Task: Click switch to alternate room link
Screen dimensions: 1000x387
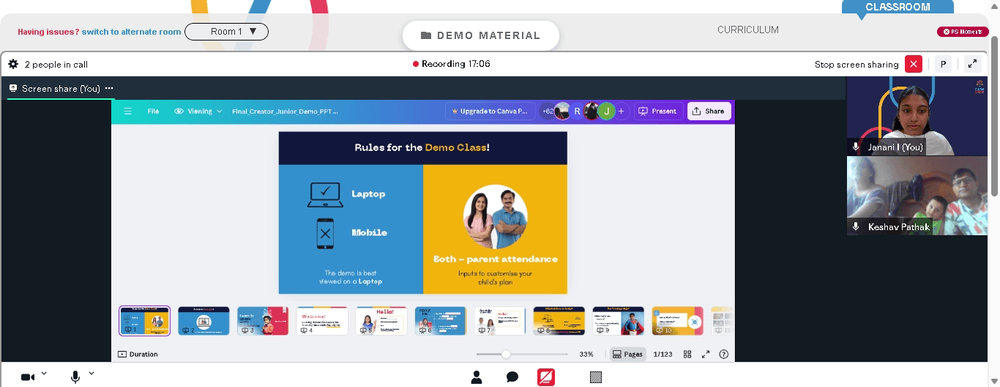Action: 131,31
